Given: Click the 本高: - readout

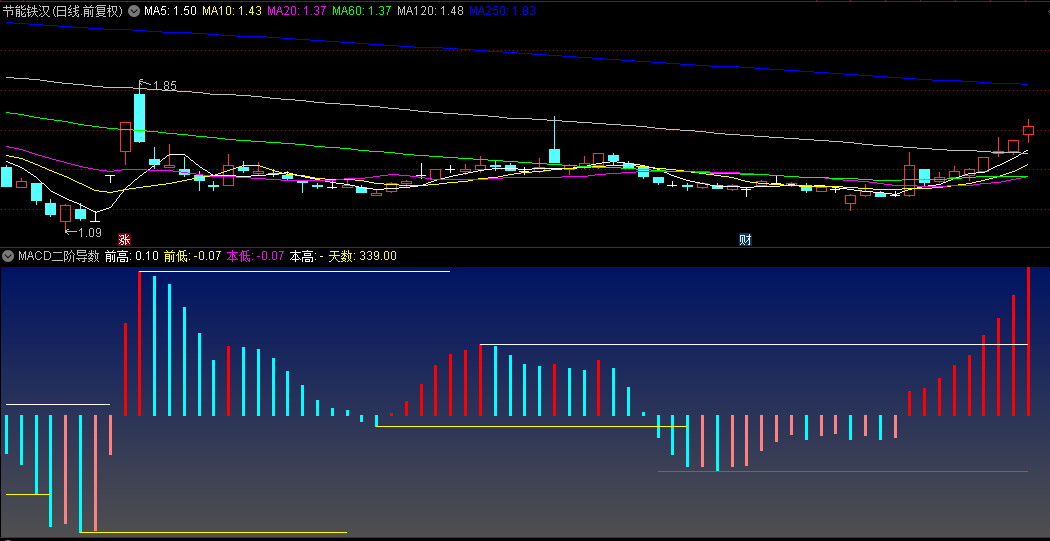Looking at the screenshot, I should tap(307, 256).
